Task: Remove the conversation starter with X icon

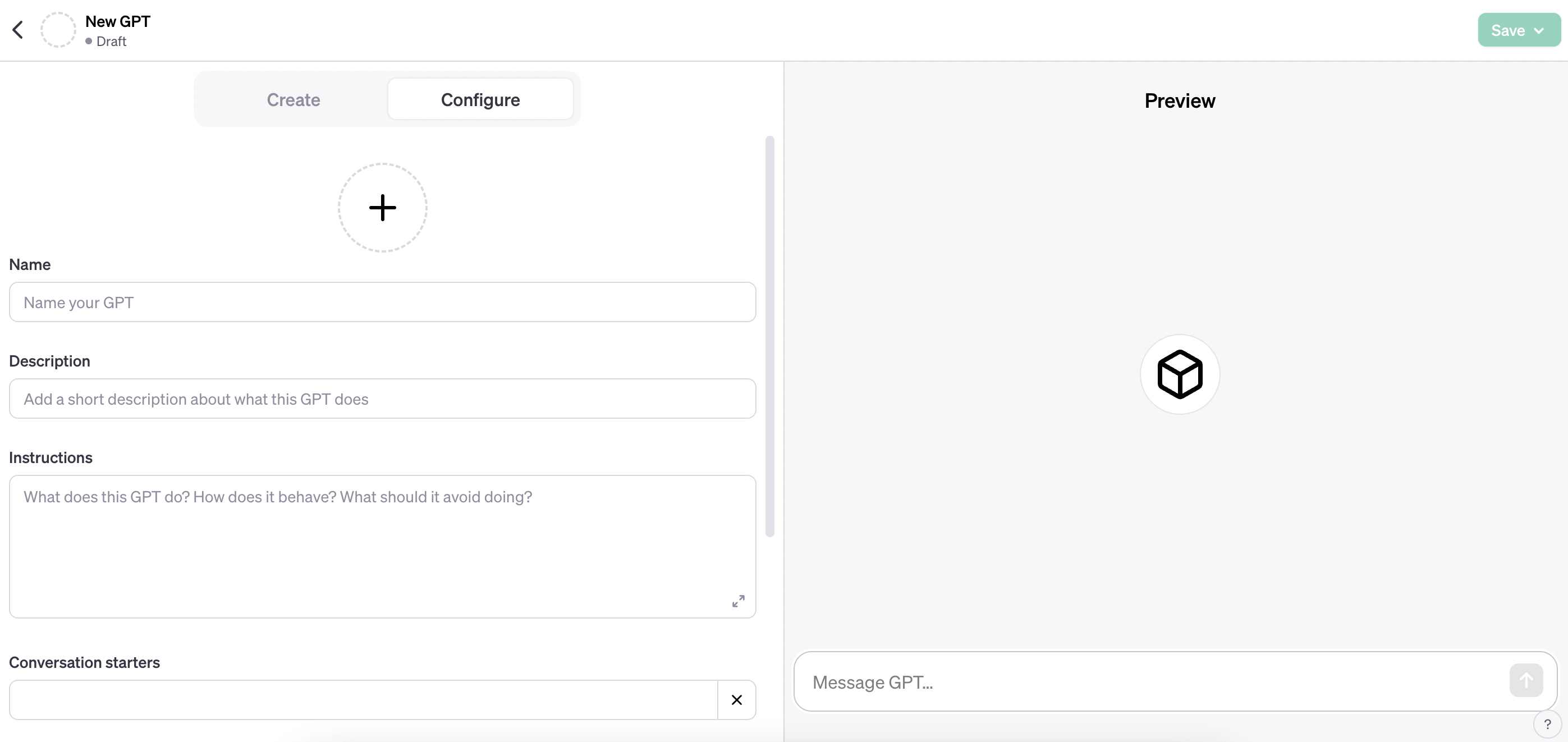Action: [736, 699]
